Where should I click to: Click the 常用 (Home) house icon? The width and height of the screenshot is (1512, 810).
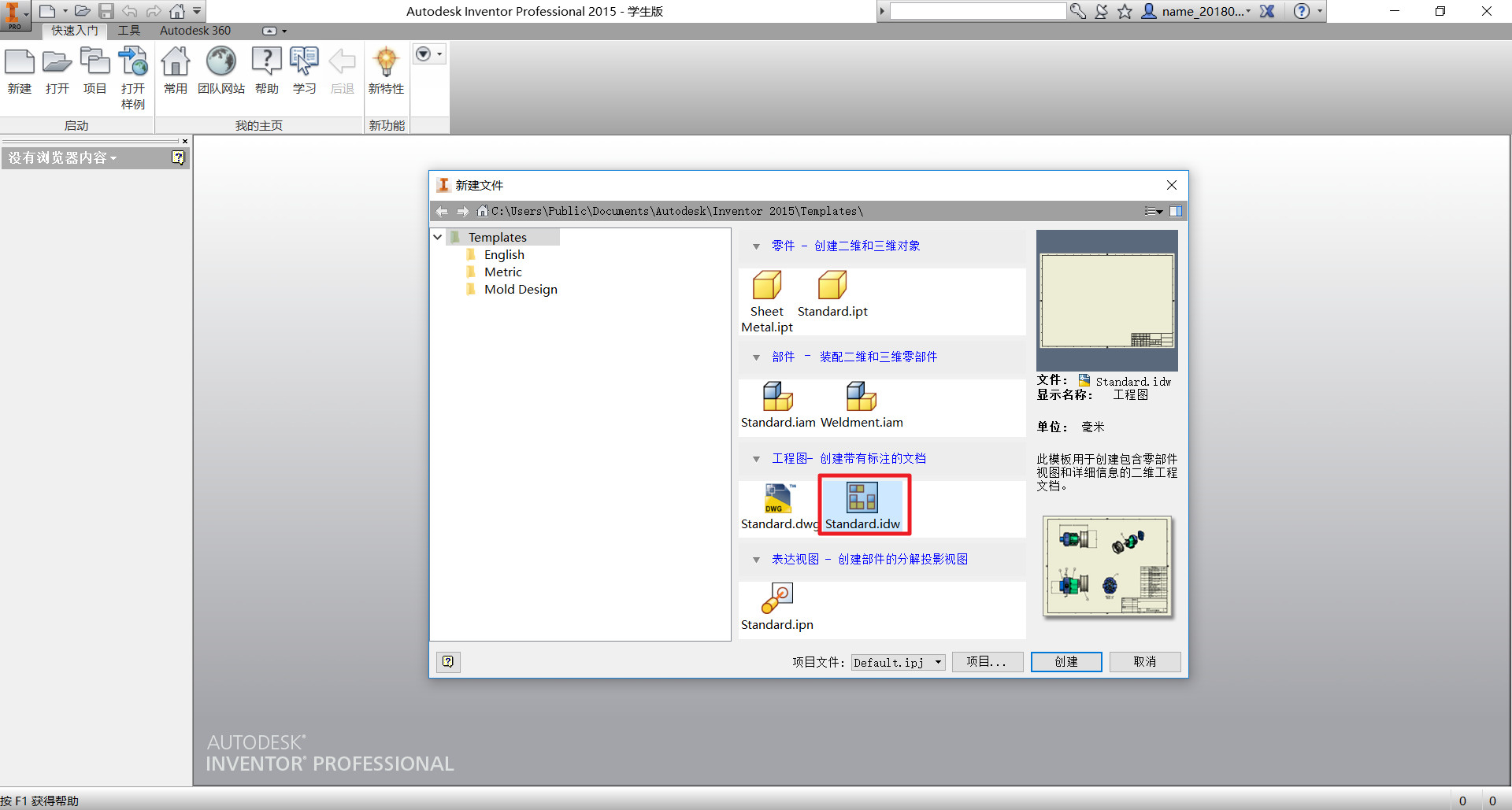click(x=176, y=71)
